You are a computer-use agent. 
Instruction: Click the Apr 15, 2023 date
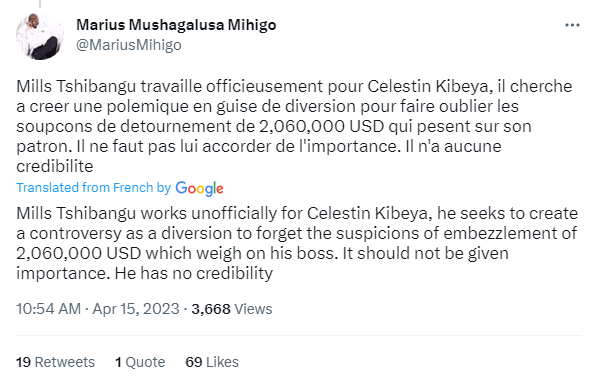136,309
